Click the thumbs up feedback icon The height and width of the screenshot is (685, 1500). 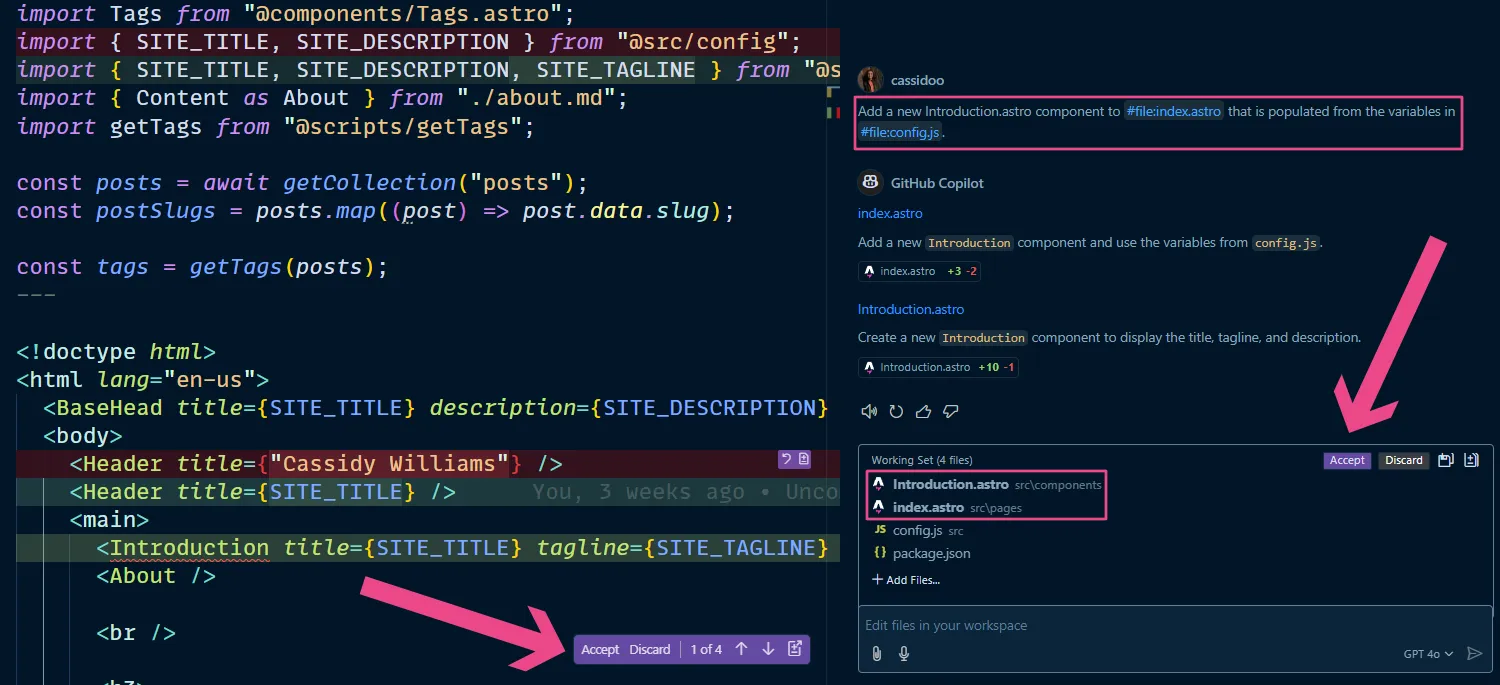coord(923,411)
